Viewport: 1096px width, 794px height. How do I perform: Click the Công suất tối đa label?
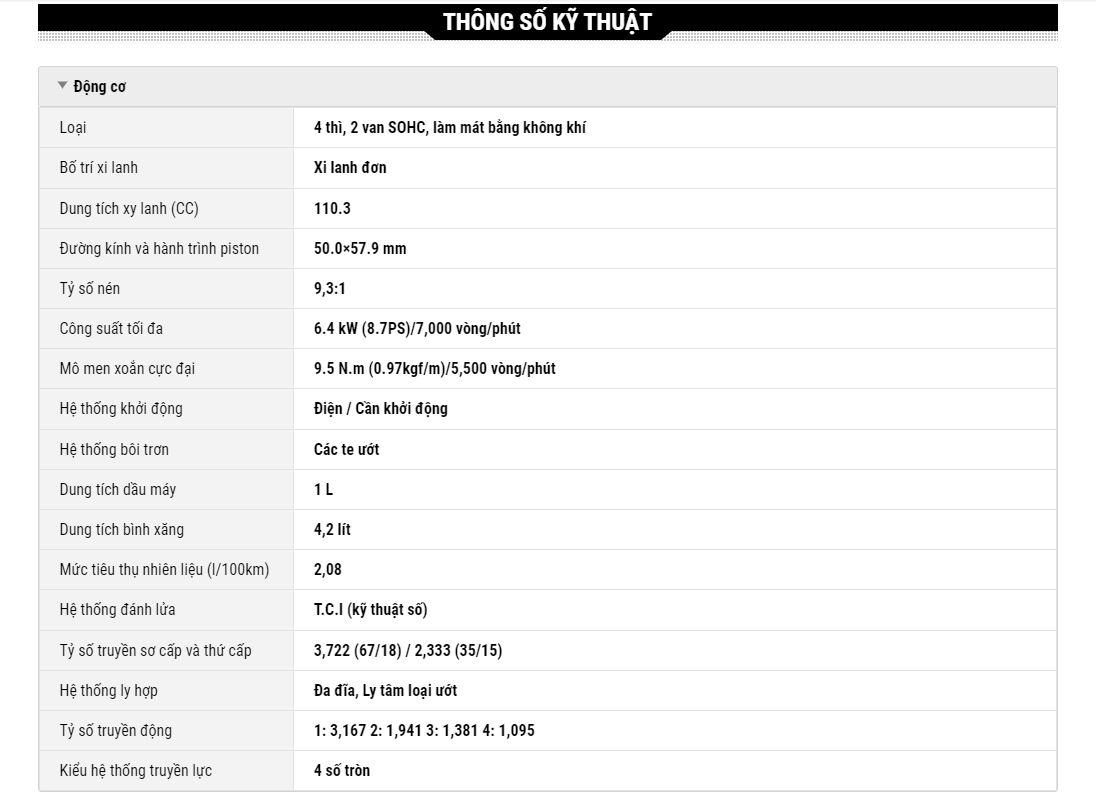tap(111, 329)
